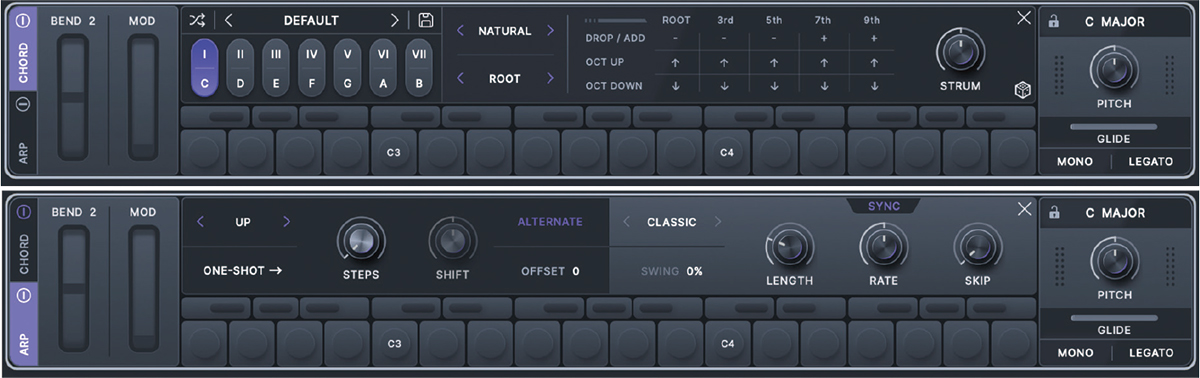Click C MAJOR scale in Chord panel
This screenshot has height=378, width=1200.
pyautogui.click(x=1115, y=21)
